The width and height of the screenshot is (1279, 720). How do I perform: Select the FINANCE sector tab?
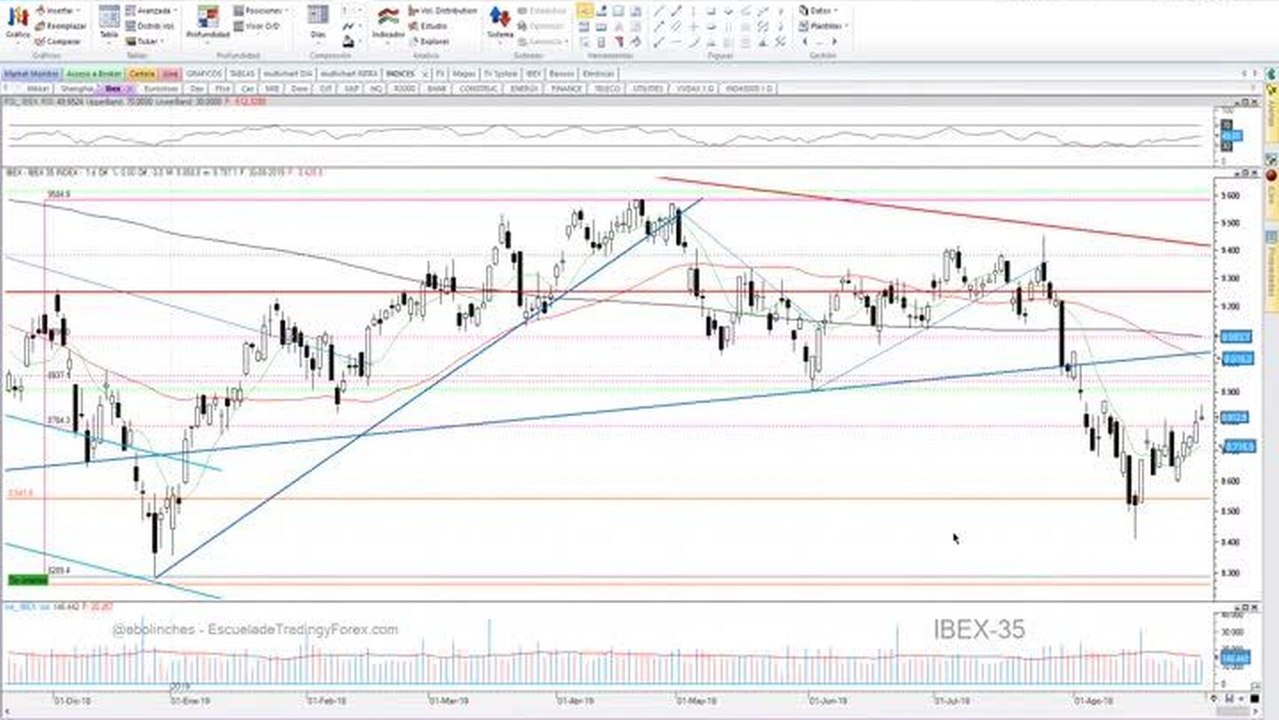point(567,88)
